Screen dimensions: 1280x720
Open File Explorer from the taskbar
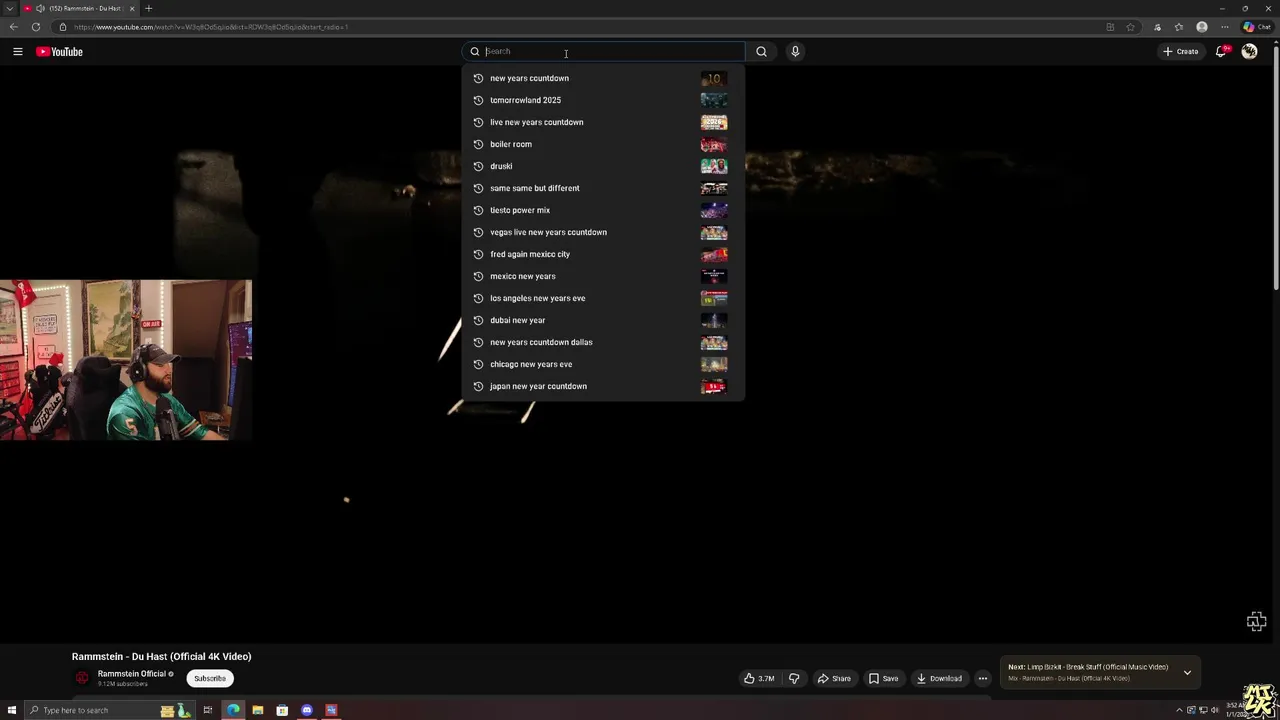click(258, 710)
